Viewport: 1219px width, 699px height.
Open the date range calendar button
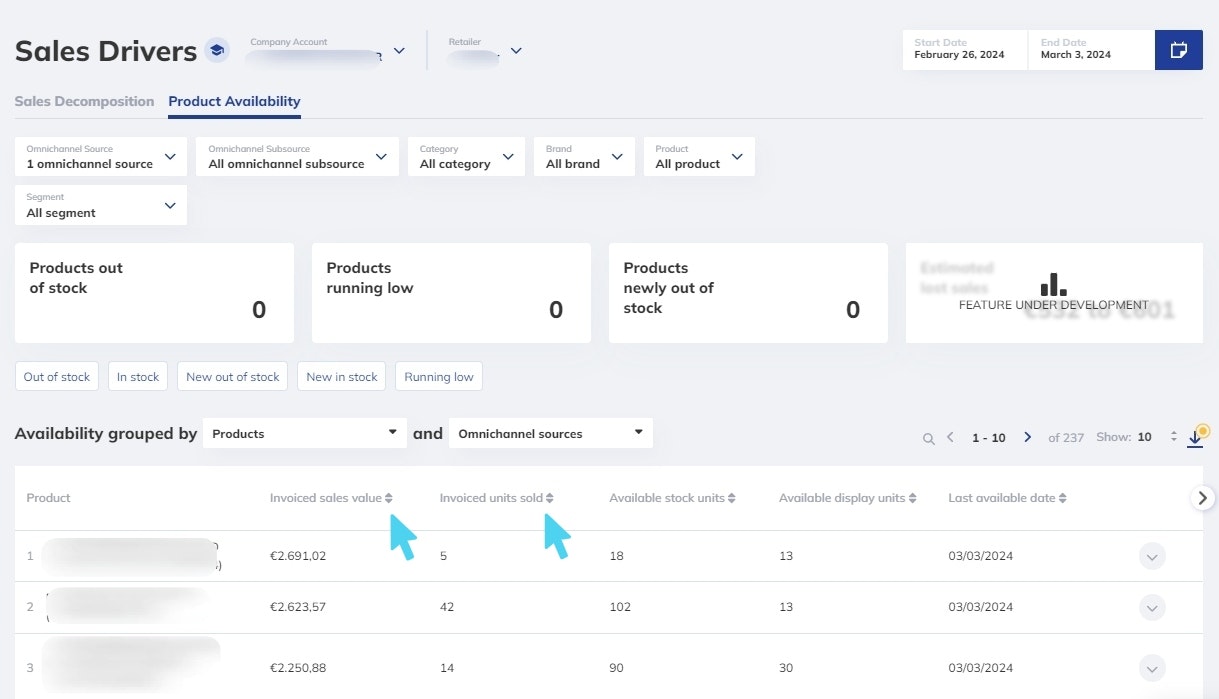tap(1178, 50)
